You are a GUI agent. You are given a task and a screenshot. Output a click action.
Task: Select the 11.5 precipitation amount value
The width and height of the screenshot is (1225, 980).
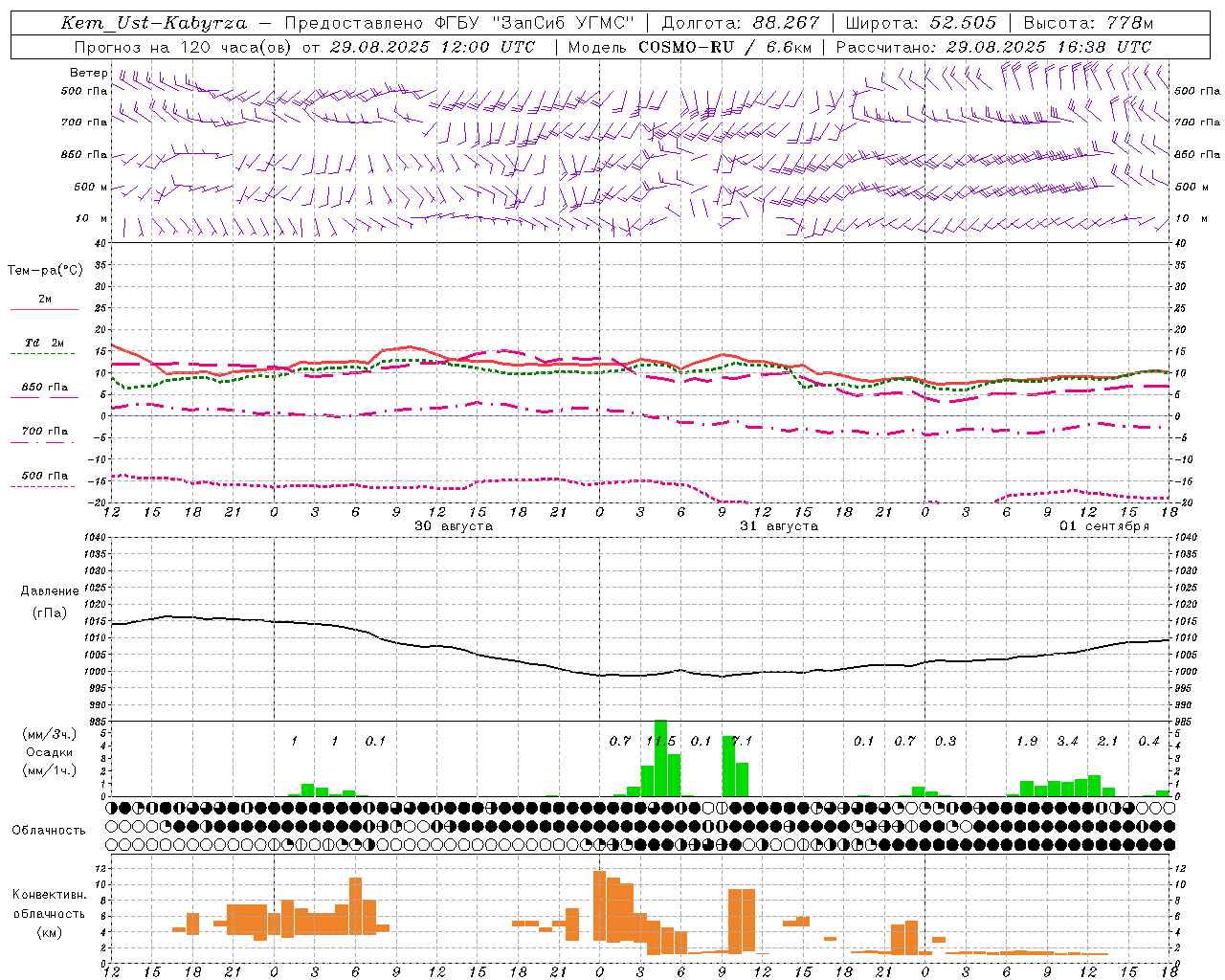click(661, 742)
